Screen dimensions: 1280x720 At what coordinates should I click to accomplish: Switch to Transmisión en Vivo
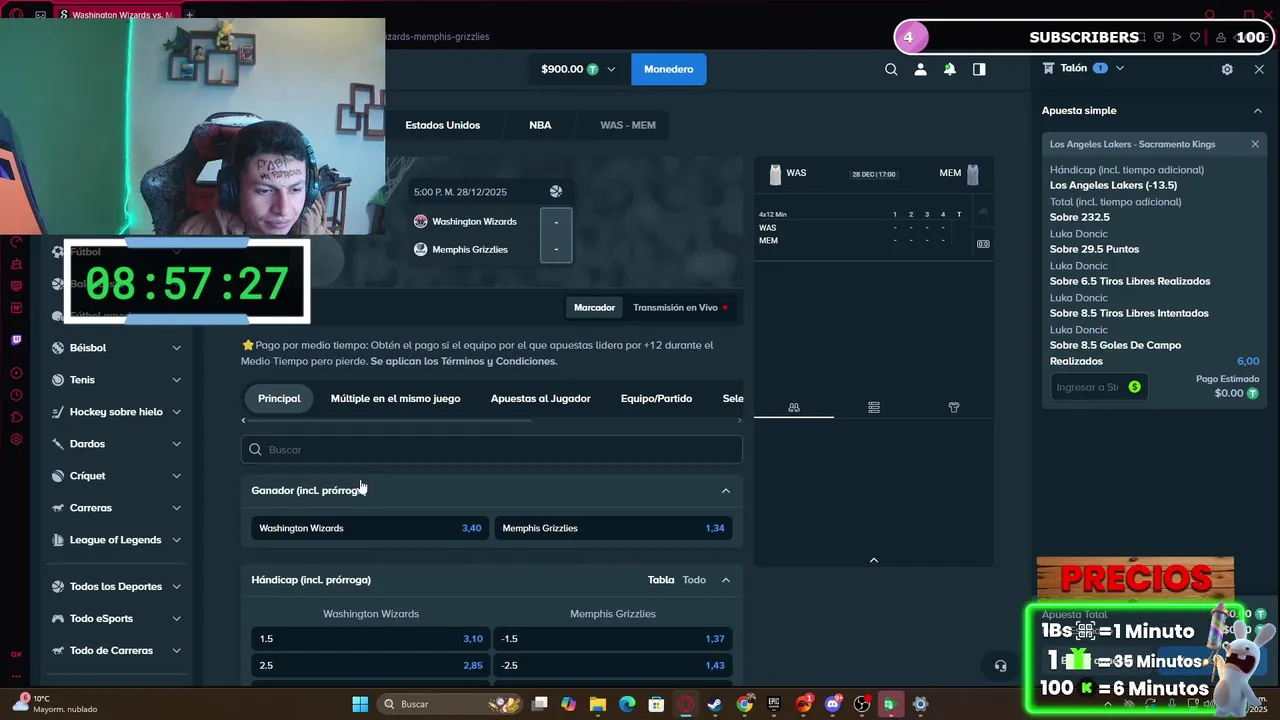coord(680,307)
